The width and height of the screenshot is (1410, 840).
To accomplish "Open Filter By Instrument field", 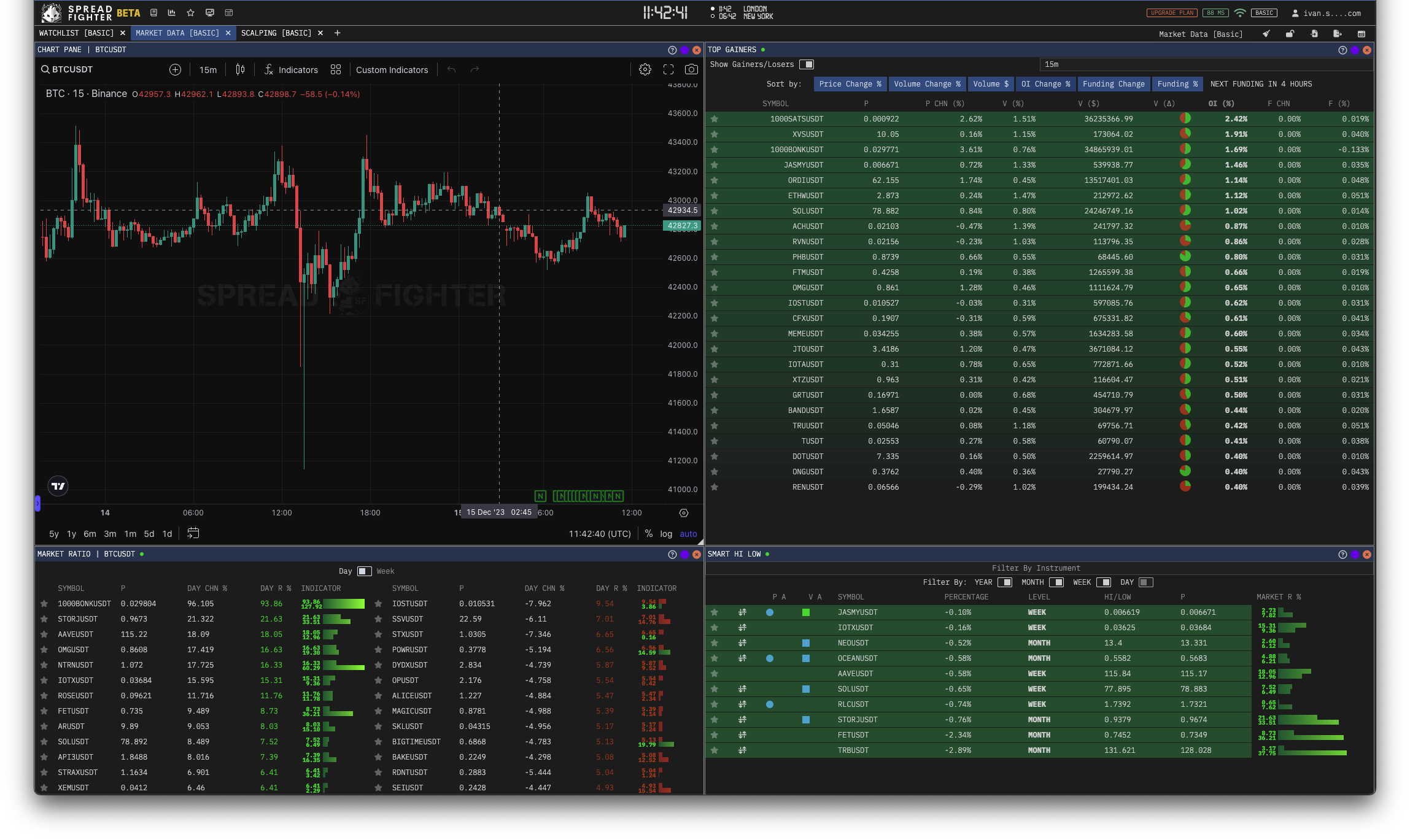I will click(1036, 568).
